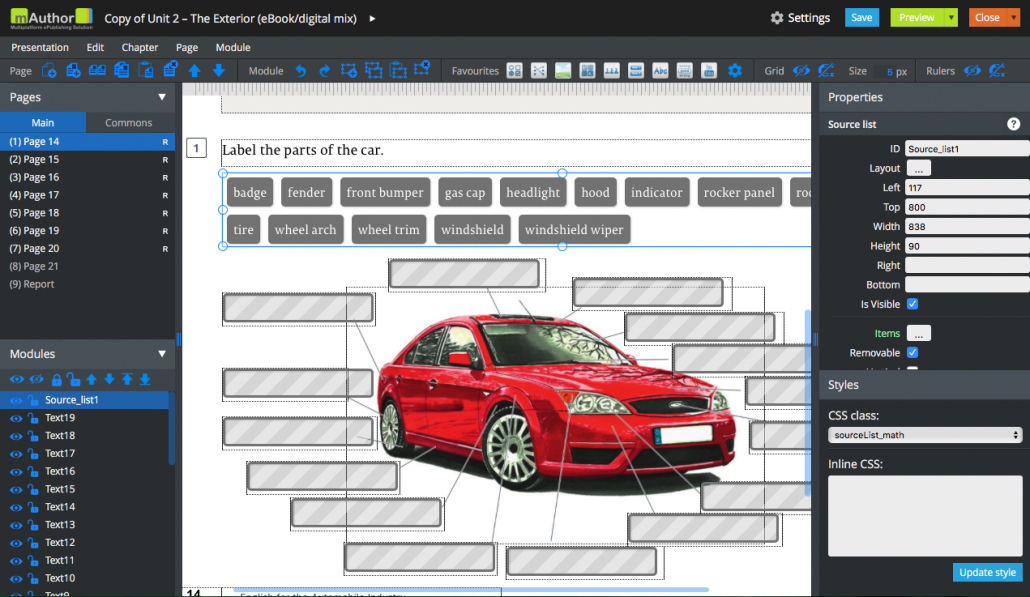
Task: Open Layout options ellipsis button
Action: tap(918, 169)
